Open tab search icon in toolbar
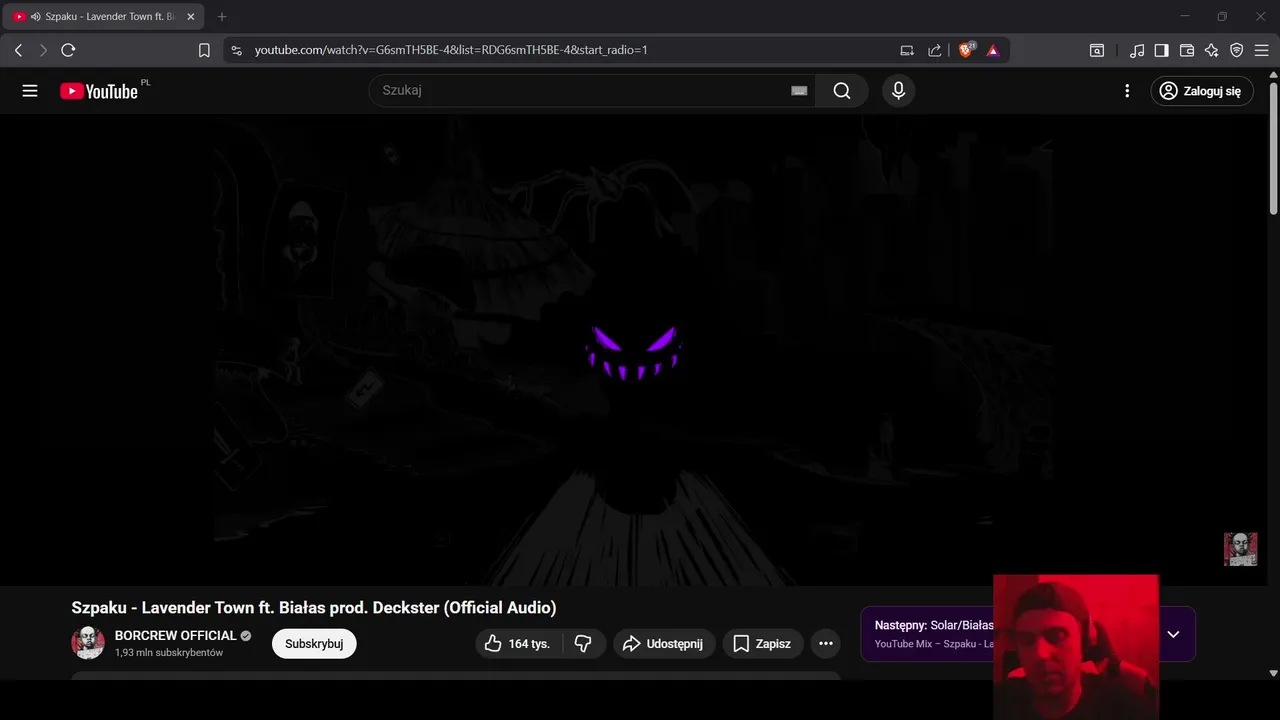 [x=1097, y=50]
